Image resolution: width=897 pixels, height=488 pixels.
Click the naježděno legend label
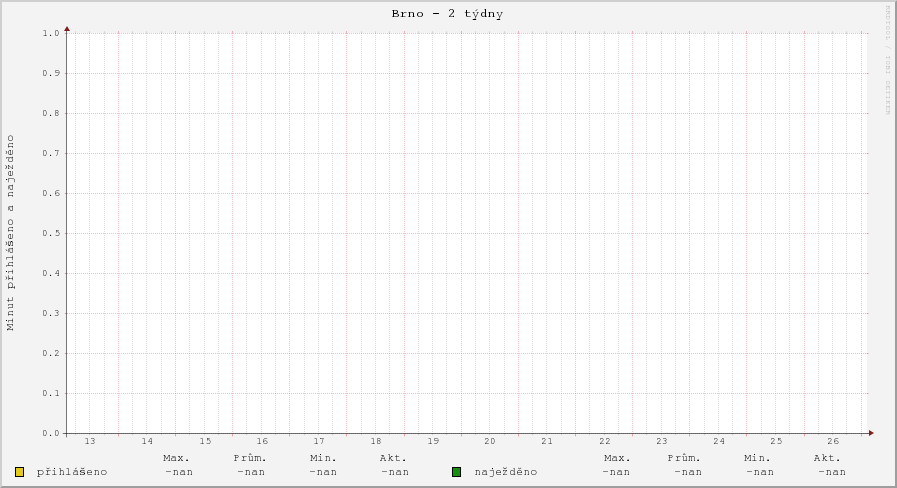tap(505, 472)
